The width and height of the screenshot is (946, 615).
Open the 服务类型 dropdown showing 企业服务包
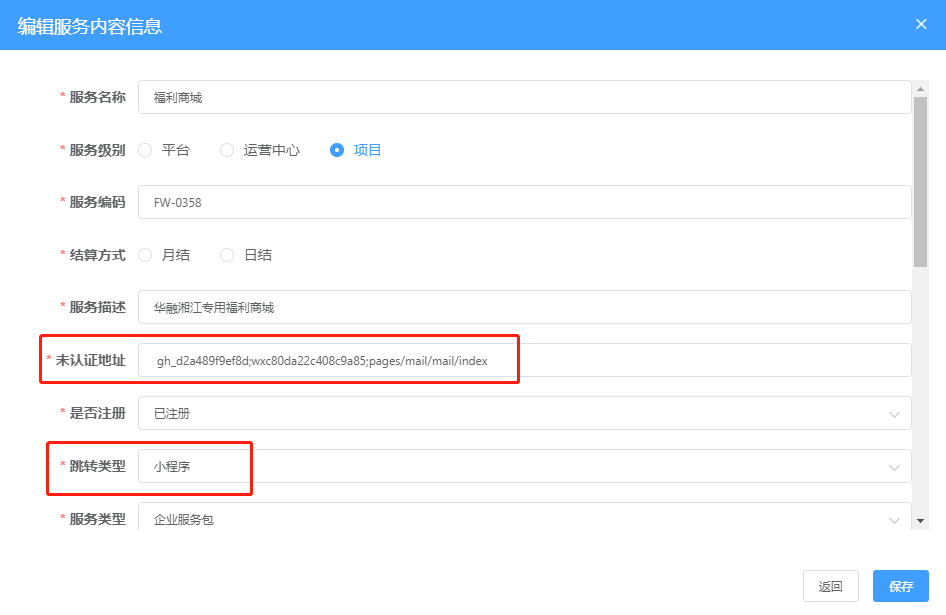click(524, 519)
